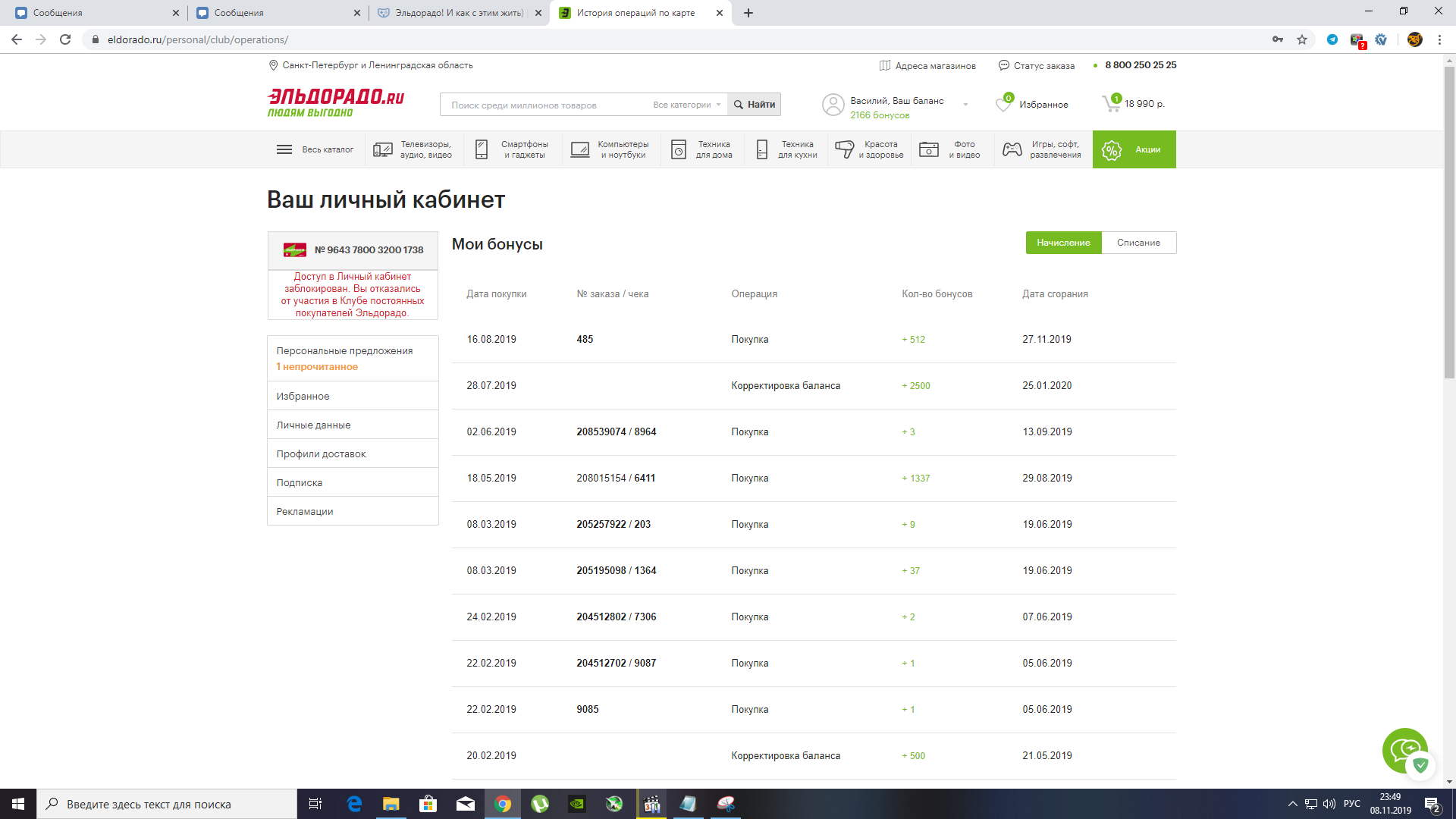
Task: Launch Microsoft Edge from taskbar
Action: 354,804
